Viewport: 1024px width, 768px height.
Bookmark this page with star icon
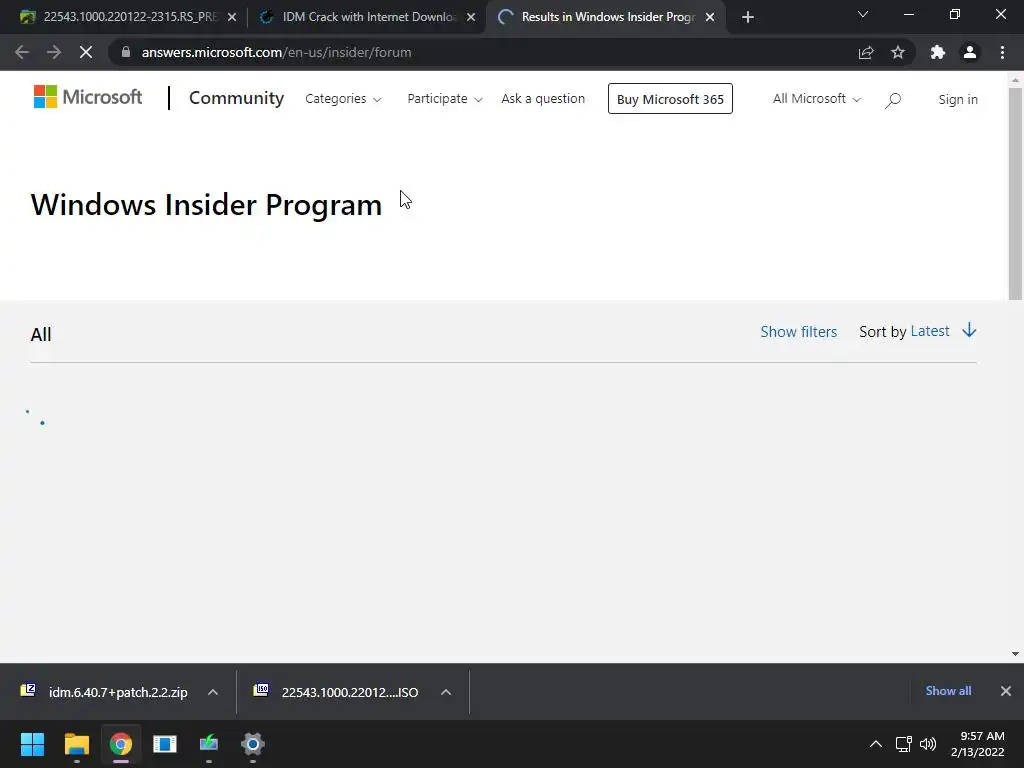(898, 52)
